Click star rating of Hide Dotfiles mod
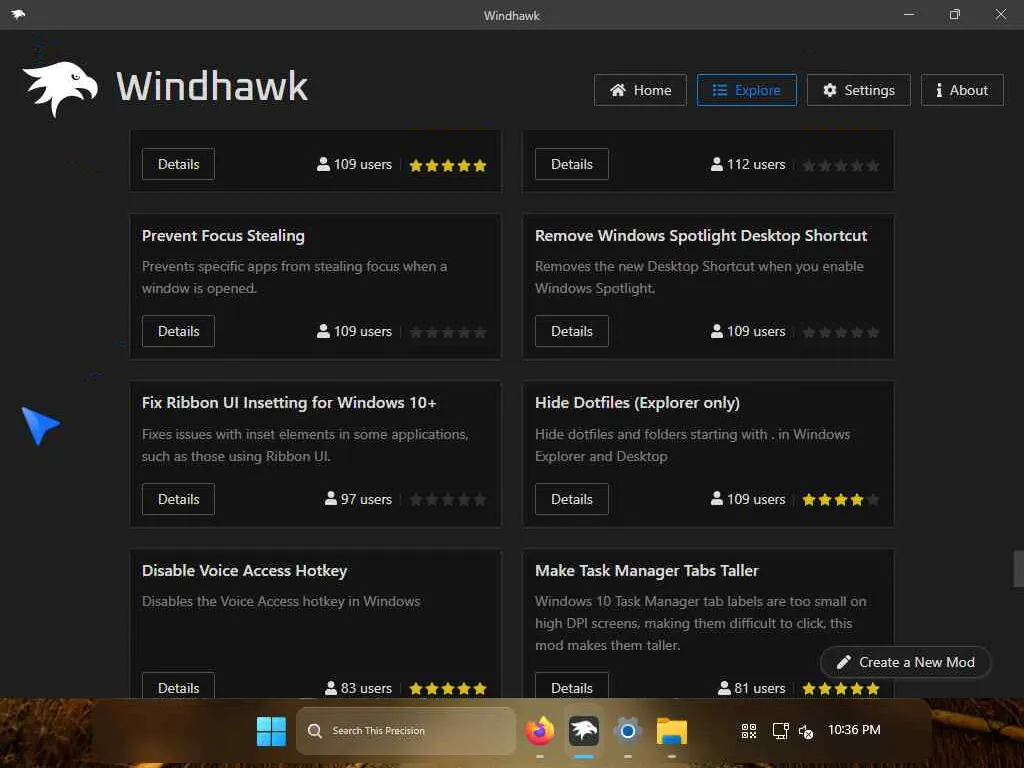1024x768 pixels. click(x=840, y=500)
